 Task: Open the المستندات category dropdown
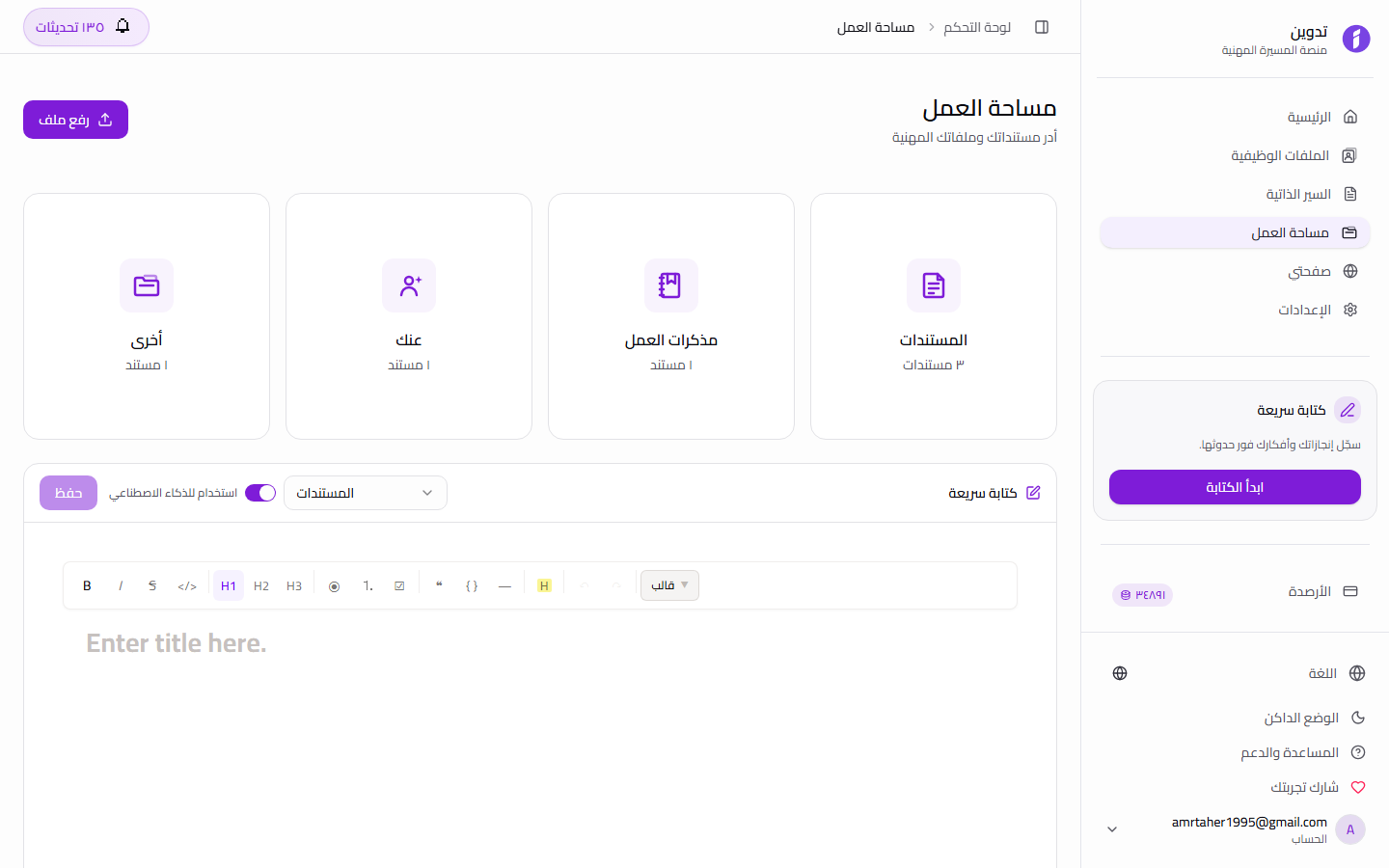(x=365, y=492)
